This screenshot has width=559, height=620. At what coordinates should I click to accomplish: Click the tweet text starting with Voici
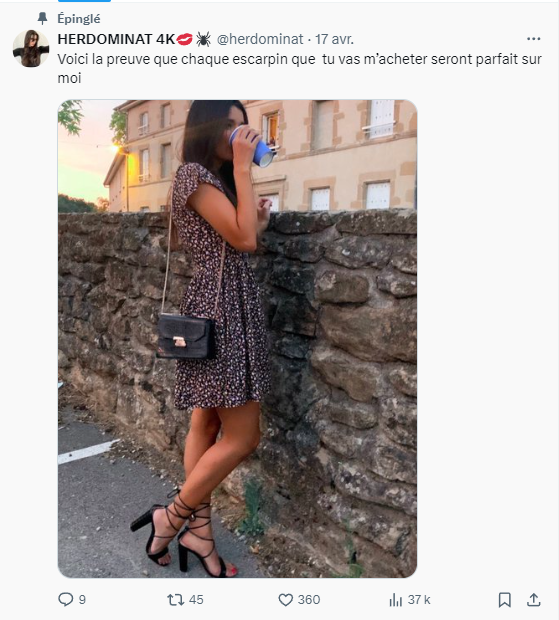(299, 68)
